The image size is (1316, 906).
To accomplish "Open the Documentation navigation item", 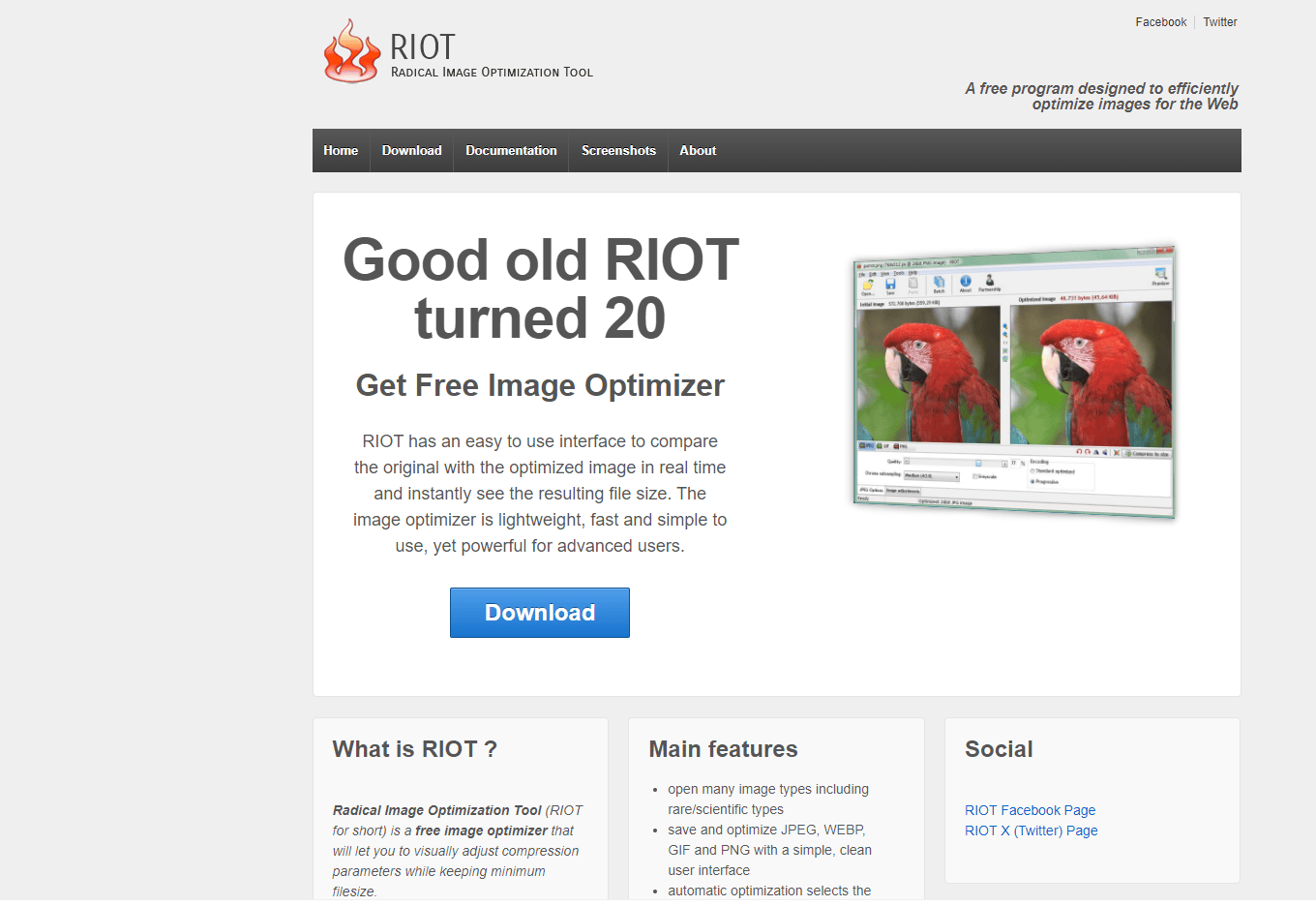I will tap(511, 151).
